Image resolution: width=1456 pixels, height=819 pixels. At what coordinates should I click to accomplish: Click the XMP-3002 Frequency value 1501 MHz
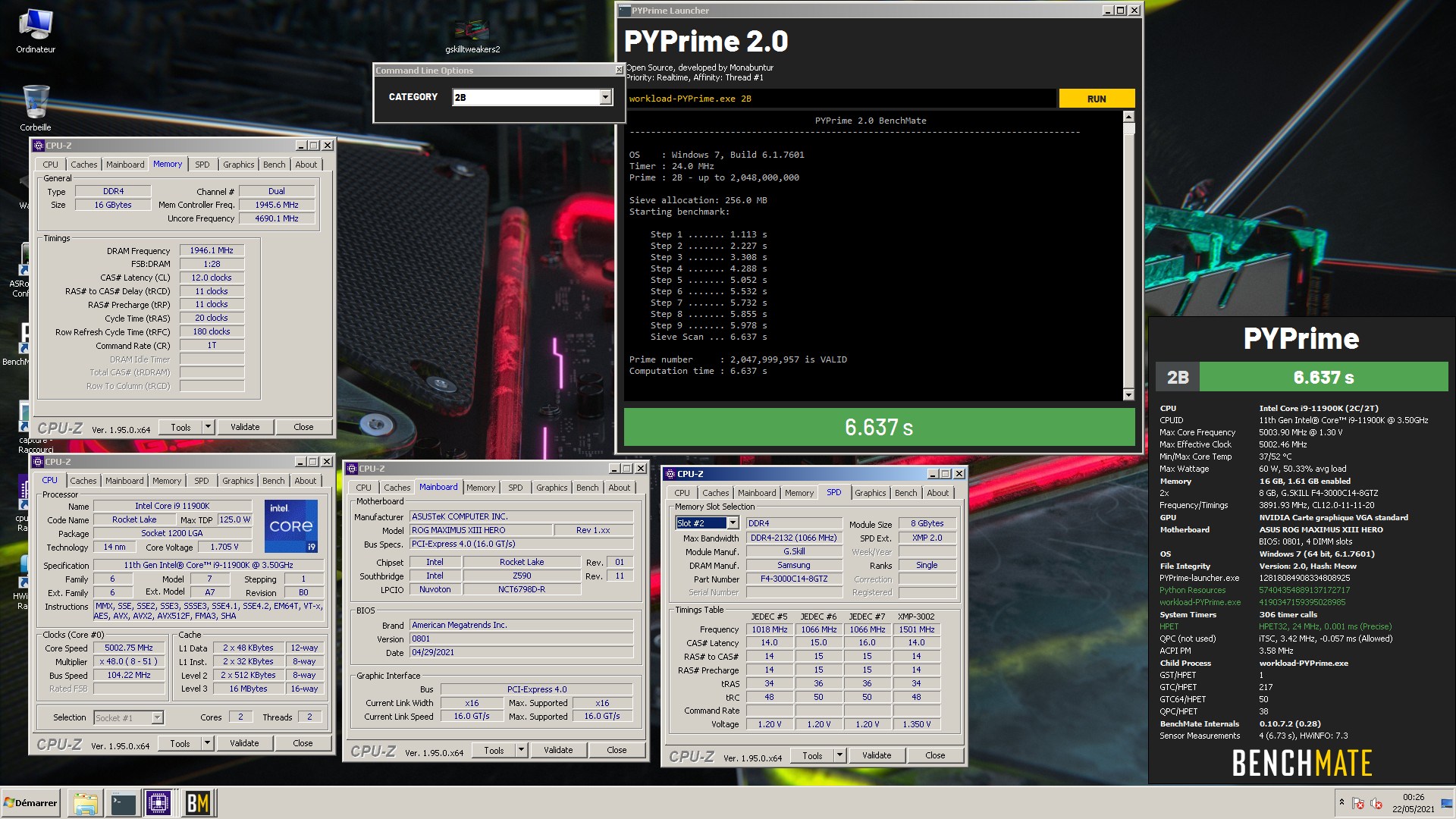click(917, 629)
